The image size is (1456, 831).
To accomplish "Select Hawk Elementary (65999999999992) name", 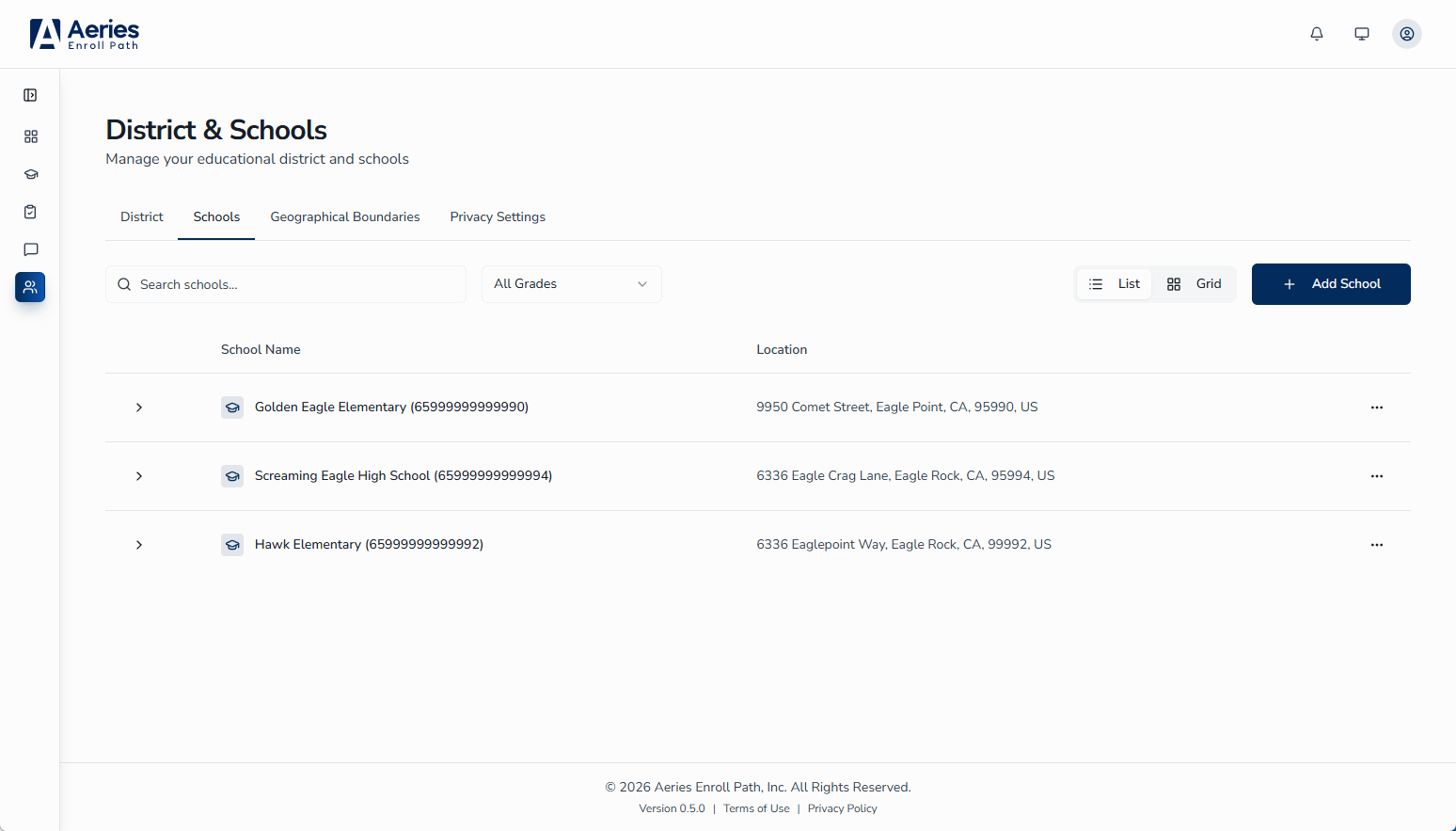I will (369, 545).
